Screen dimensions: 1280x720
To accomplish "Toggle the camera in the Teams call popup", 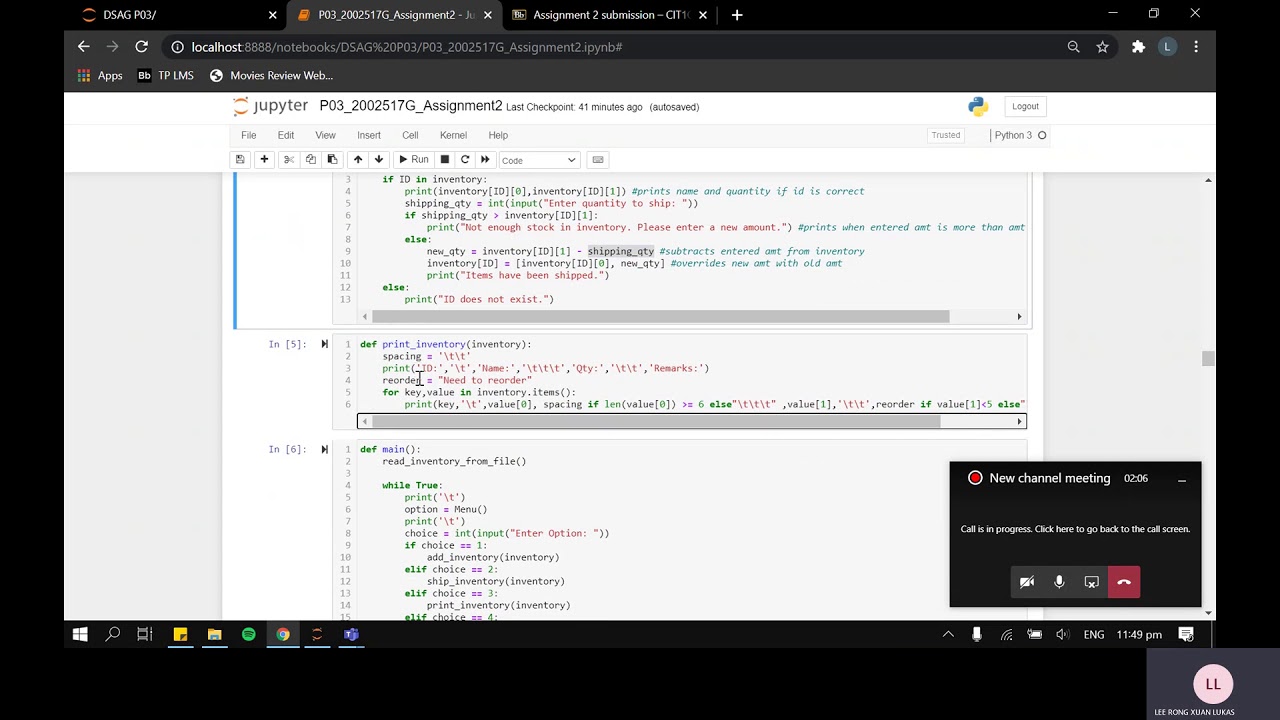I will tap(1027, 582).
